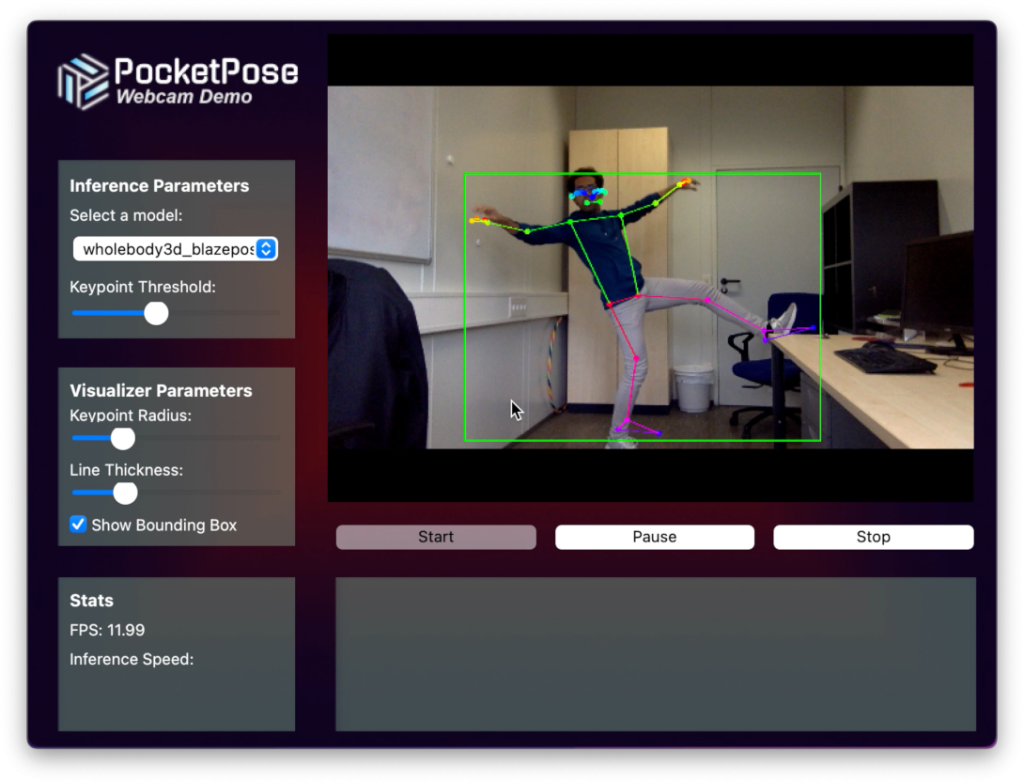Click the empty output panel below the buttons
This screenshot has width=1024, height=784.
(655, 654)
